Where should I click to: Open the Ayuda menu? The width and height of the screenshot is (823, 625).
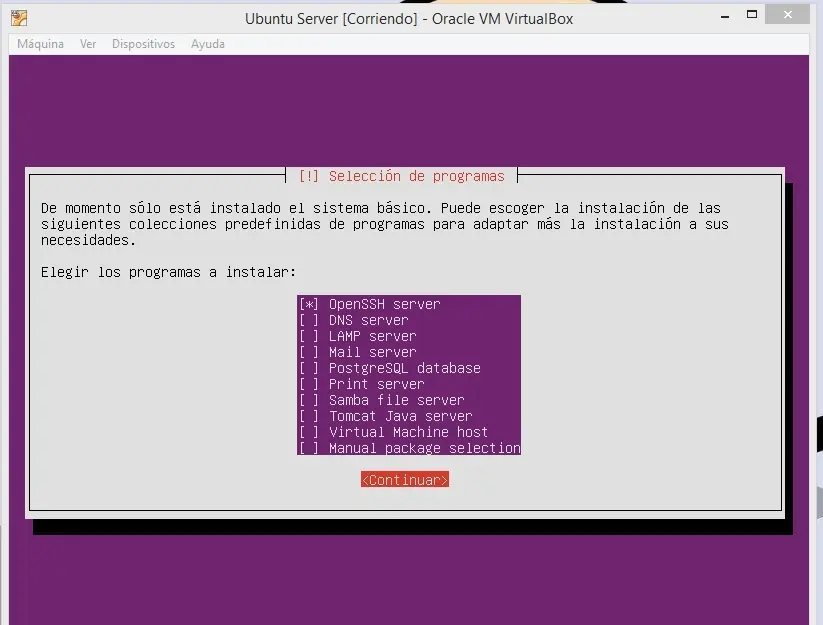(208, 44)
